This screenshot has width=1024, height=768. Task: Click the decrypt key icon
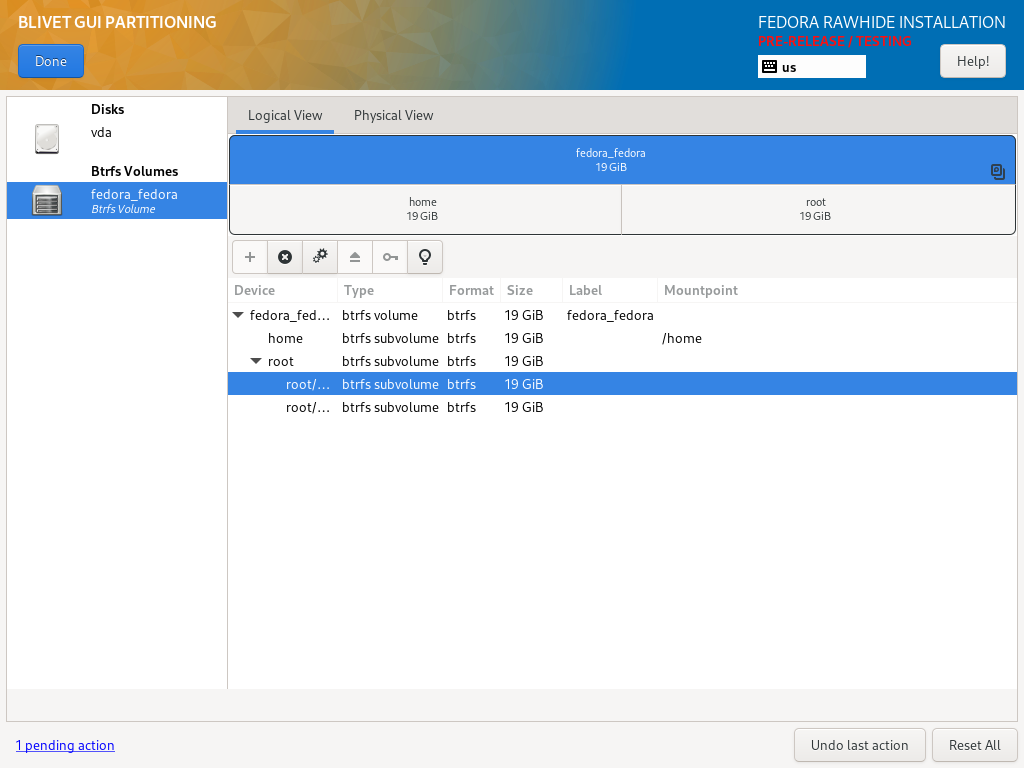(x=390, y=257)
